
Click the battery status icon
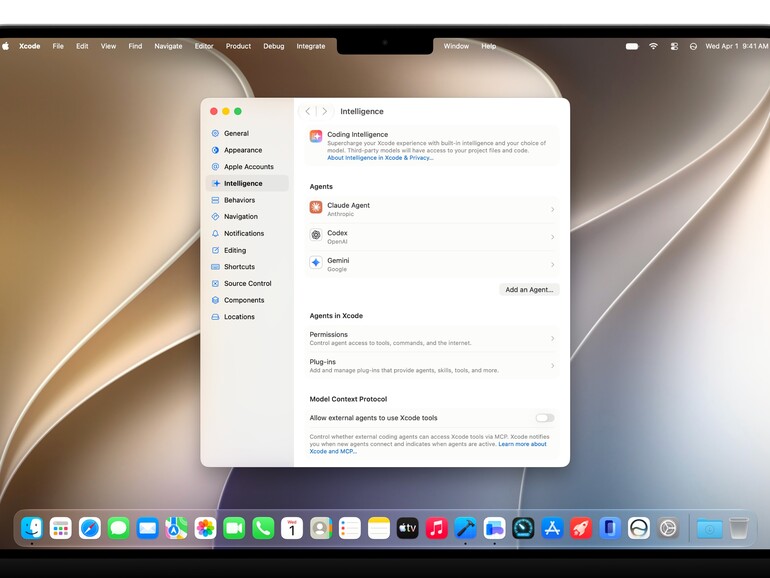tap(632, 46)
